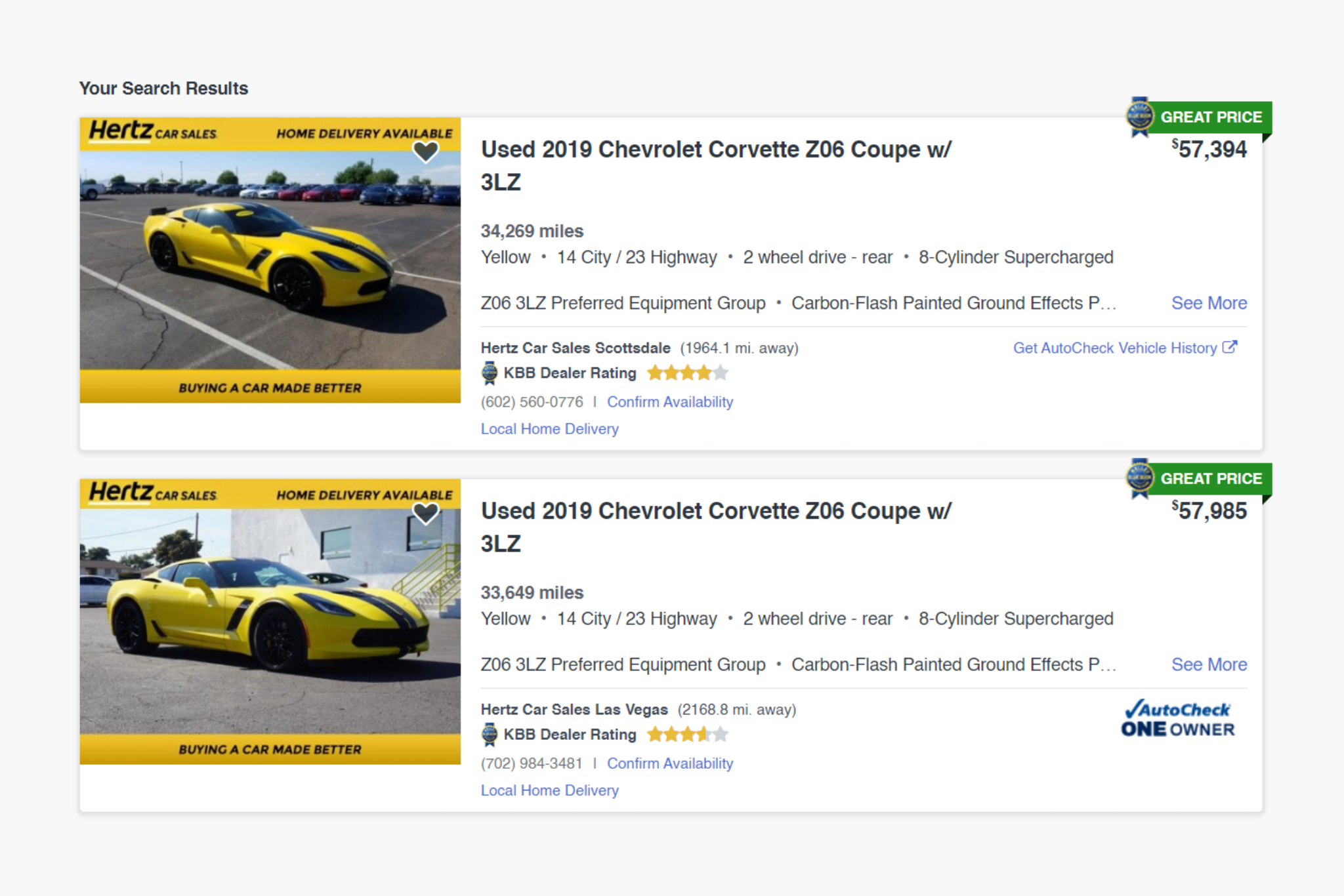Image resolution: width=1344 pixels, height=896 pixels.
Task: Open Local Home Delivery on the first listing
Action: tap(549, 429)
